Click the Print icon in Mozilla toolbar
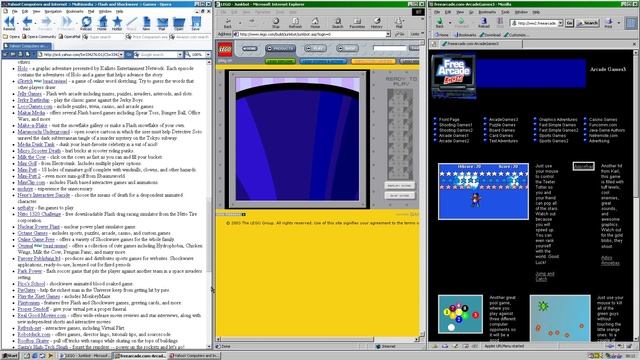This screenshot has height=360, width=640. (609, 22)
